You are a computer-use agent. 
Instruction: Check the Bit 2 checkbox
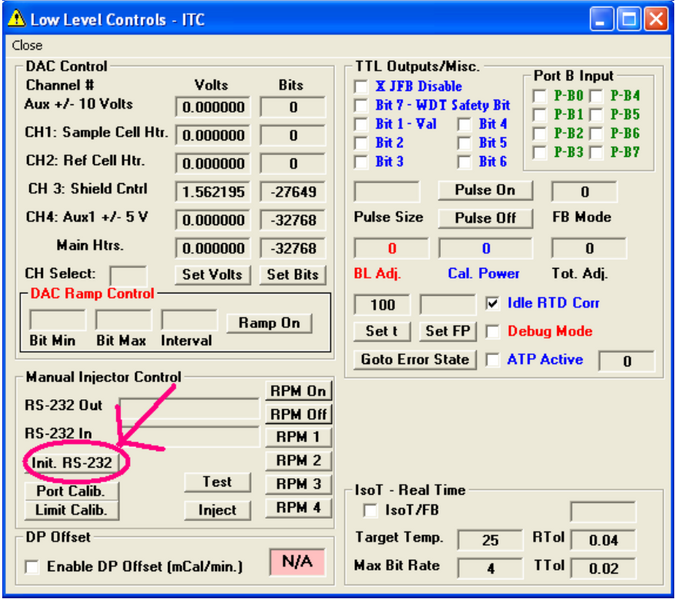coord(361,143)
